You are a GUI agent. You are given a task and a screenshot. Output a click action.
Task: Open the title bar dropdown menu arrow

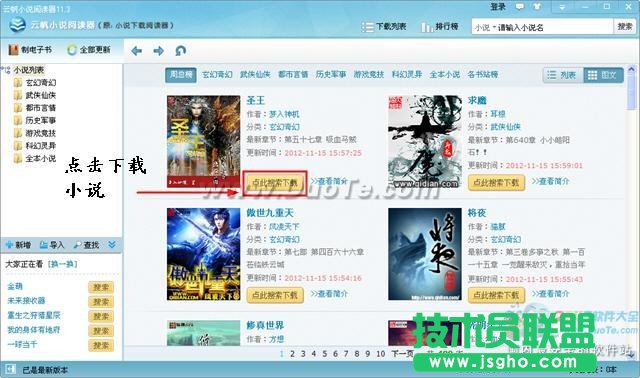(562, 7)
